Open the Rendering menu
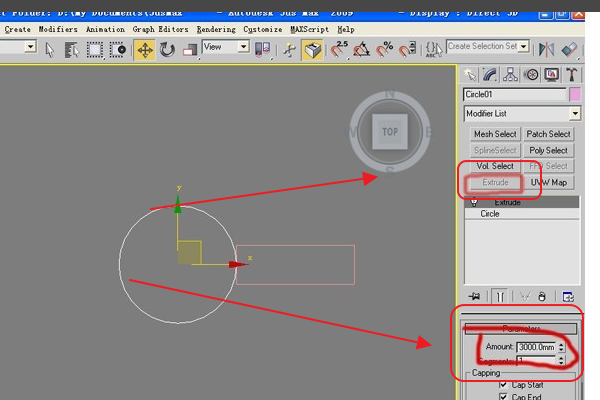 pos(216,29)
